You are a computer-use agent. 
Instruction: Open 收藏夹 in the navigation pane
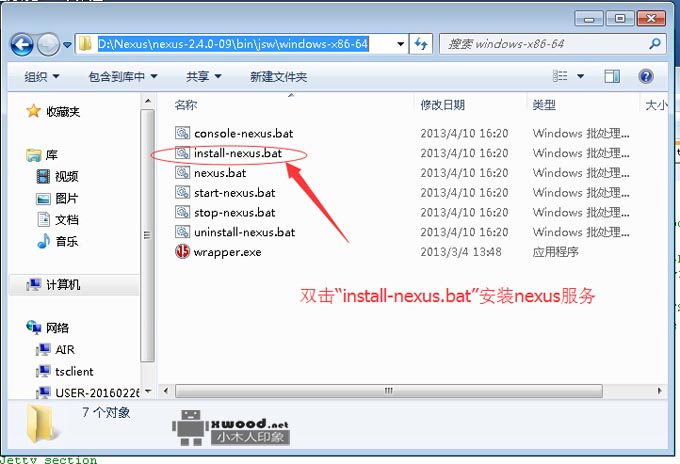(63, 112)
